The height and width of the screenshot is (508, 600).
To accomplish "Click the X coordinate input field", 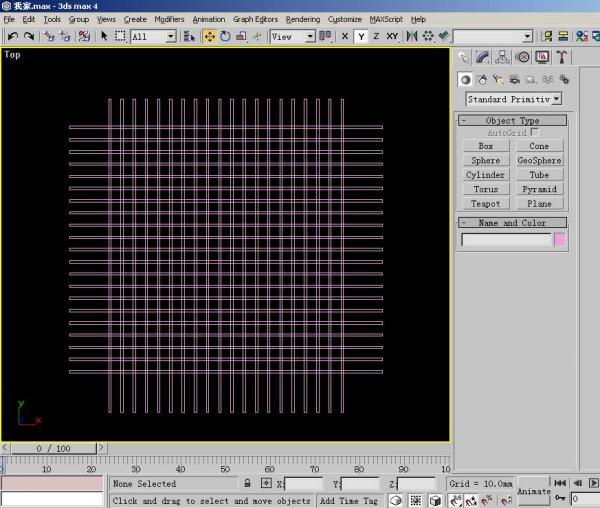I will coord(303,484).
